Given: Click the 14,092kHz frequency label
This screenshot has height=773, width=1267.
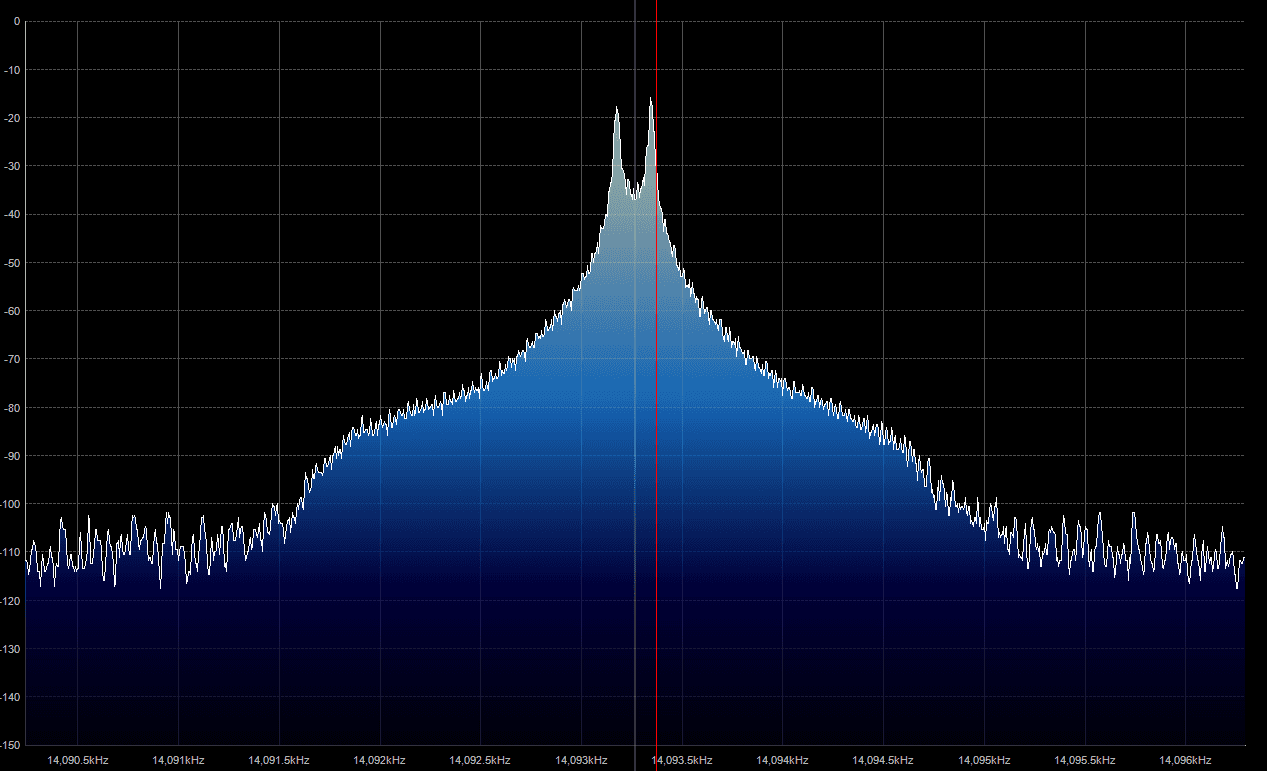Looking at the screenshot, I should point(380,760).
